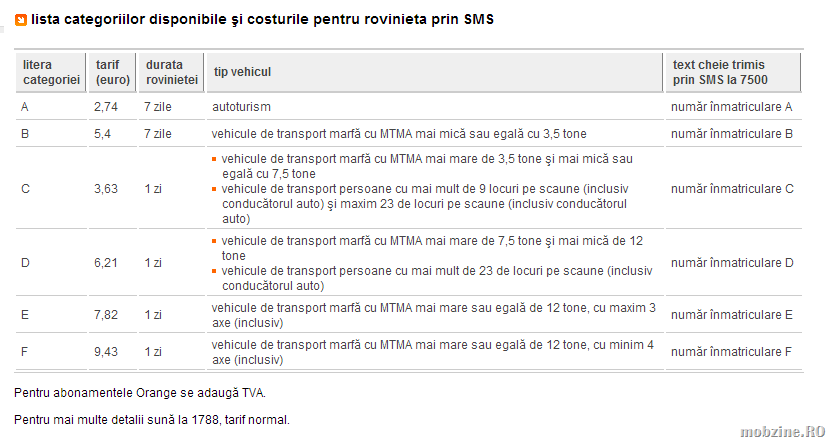Click the 2,74 euro tariff value
The height and width of the screenshot is (443, 831).
[106, 107]
